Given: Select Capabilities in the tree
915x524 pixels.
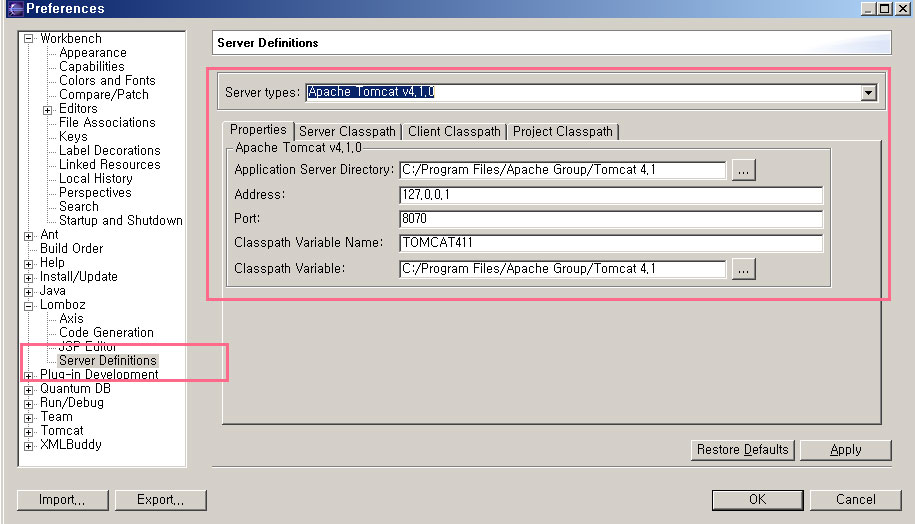Looking at the screenshot, I should 92,67.
